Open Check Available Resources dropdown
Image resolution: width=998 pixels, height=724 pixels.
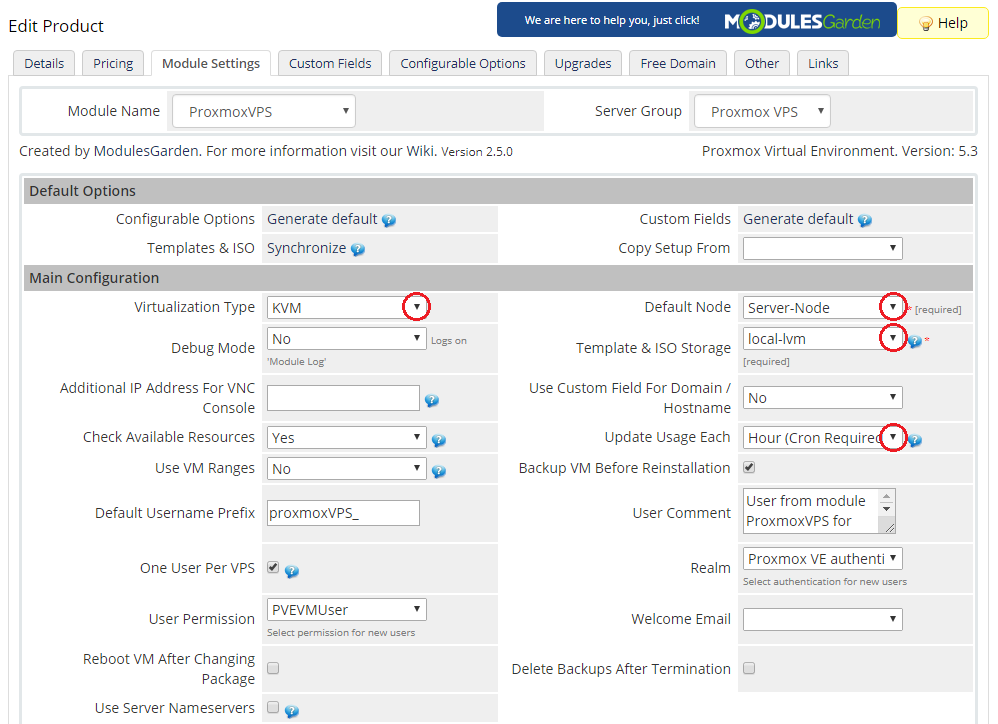(x=346, y=437)
